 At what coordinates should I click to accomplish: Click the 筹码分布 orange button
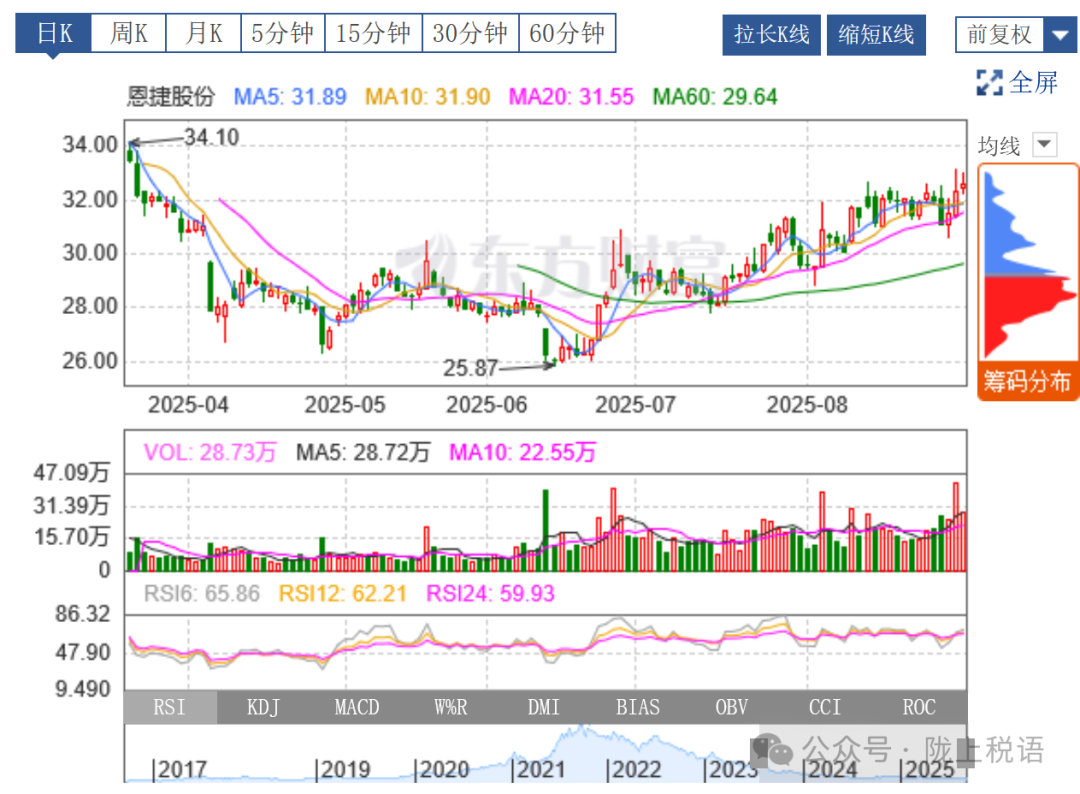coord(1027,381)
